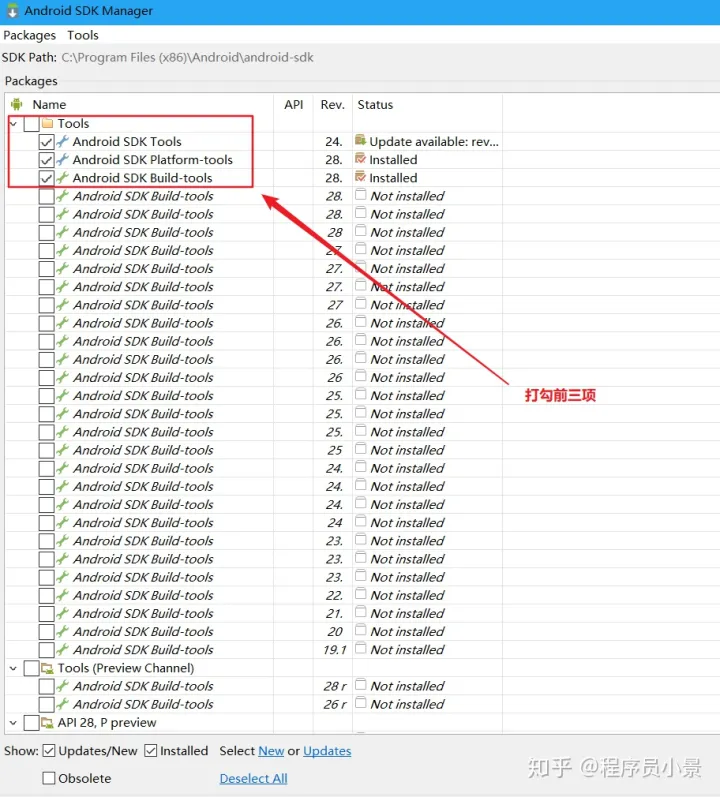Toggle the Installed show filter

[150, 751]
